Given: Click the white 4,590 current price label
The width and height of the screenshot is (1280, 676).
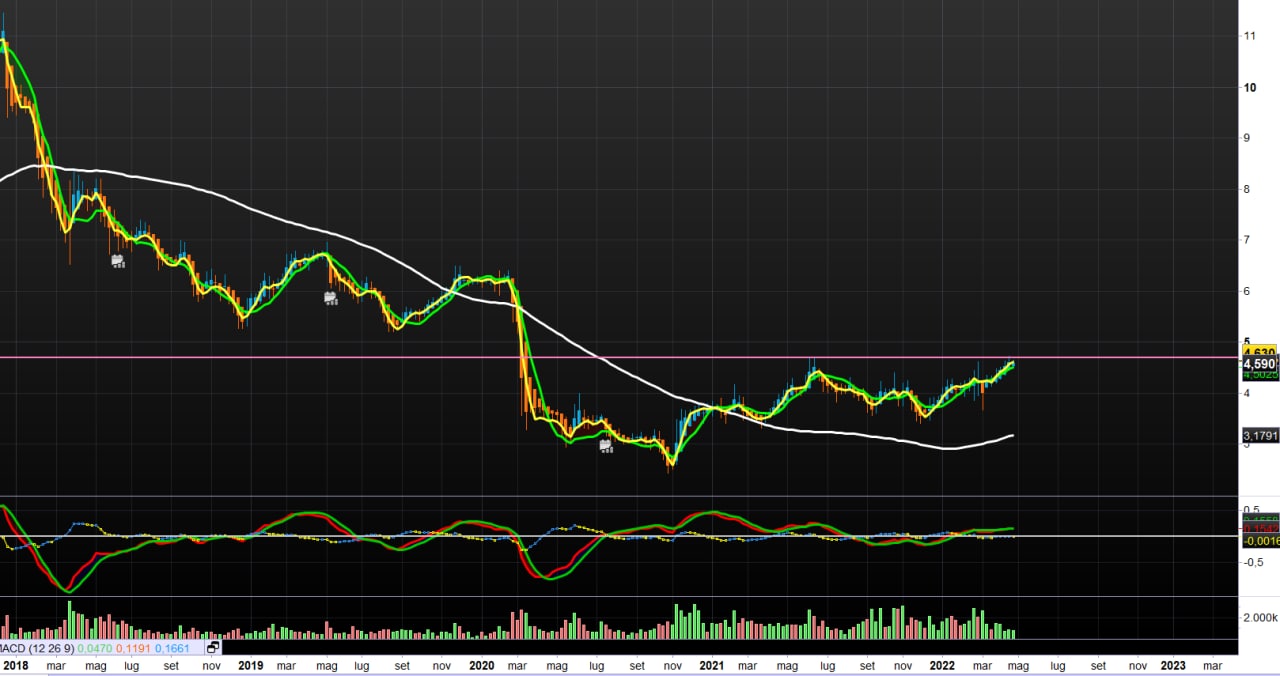Looking at the screenshot, I should pos(1258,364).
